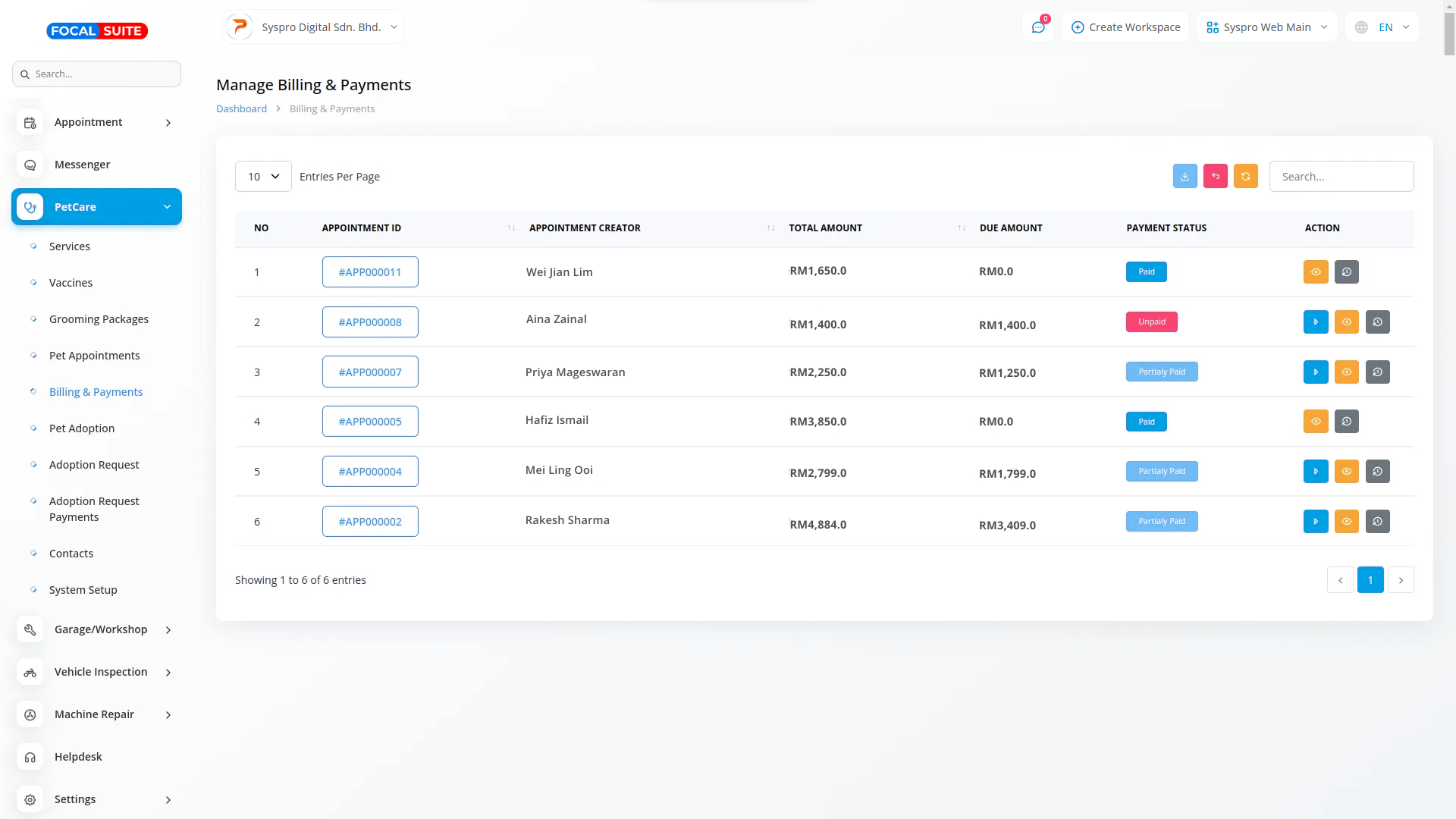Open payment history icon for Wei Jian Lim
Screen dimensions: 1456x819
coord(1347,272)
